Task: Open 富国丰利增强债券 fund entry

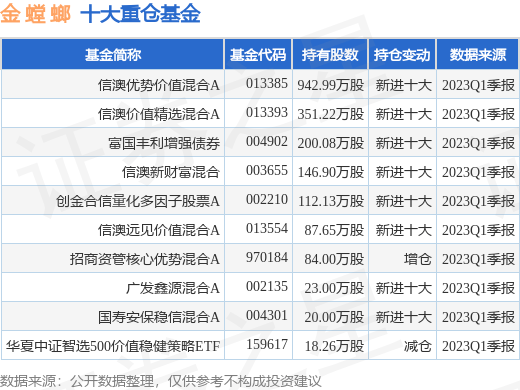Action: tap(164, 143)
